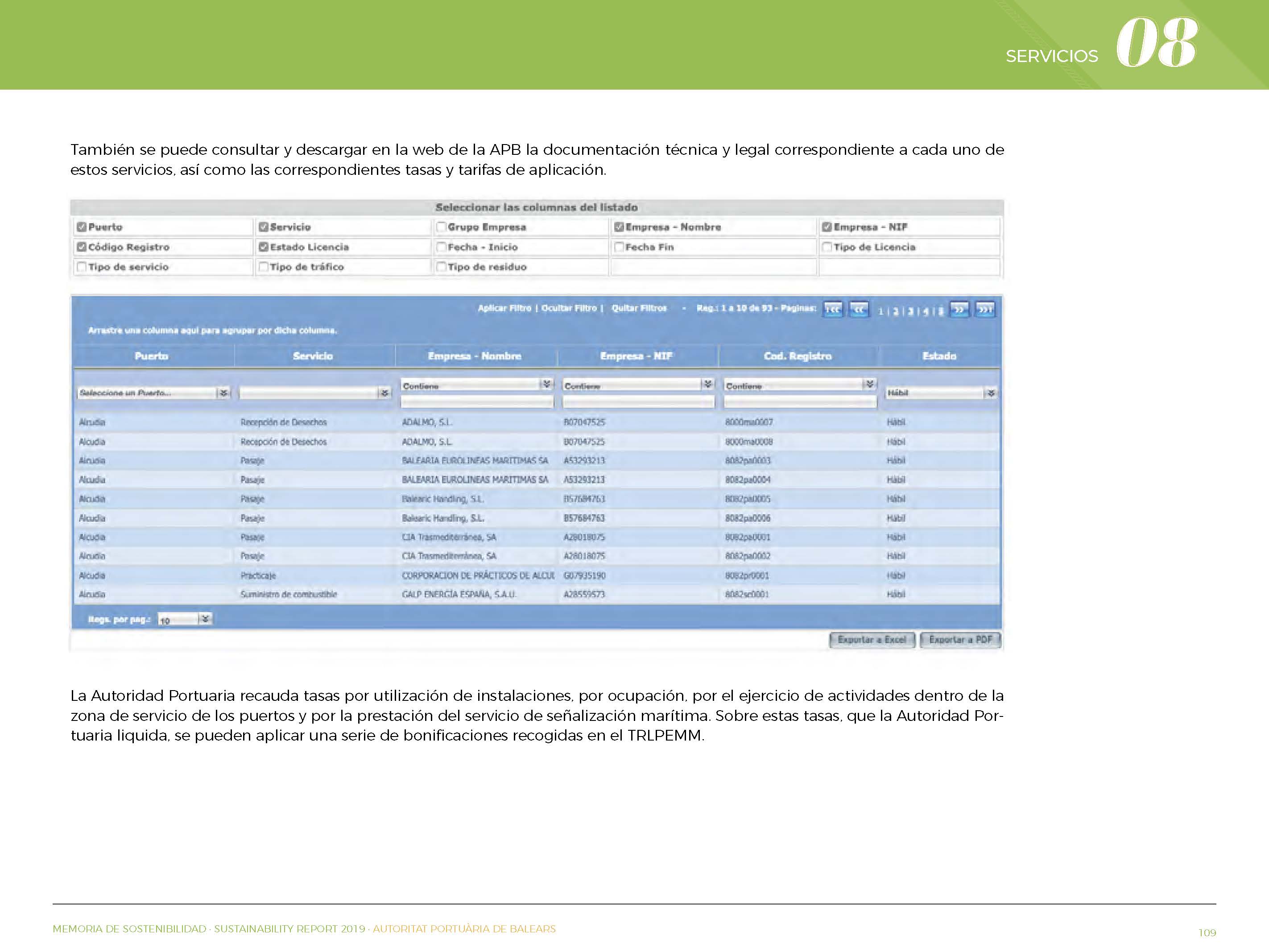Go to results page 5
This screenshot has width=1269, height=952.
point(941,311)
